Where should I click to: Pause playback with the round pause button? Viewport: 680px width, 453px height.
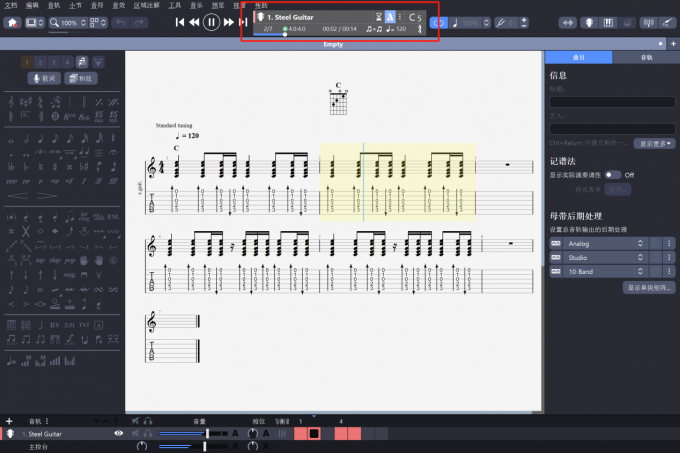pos(211,22)
